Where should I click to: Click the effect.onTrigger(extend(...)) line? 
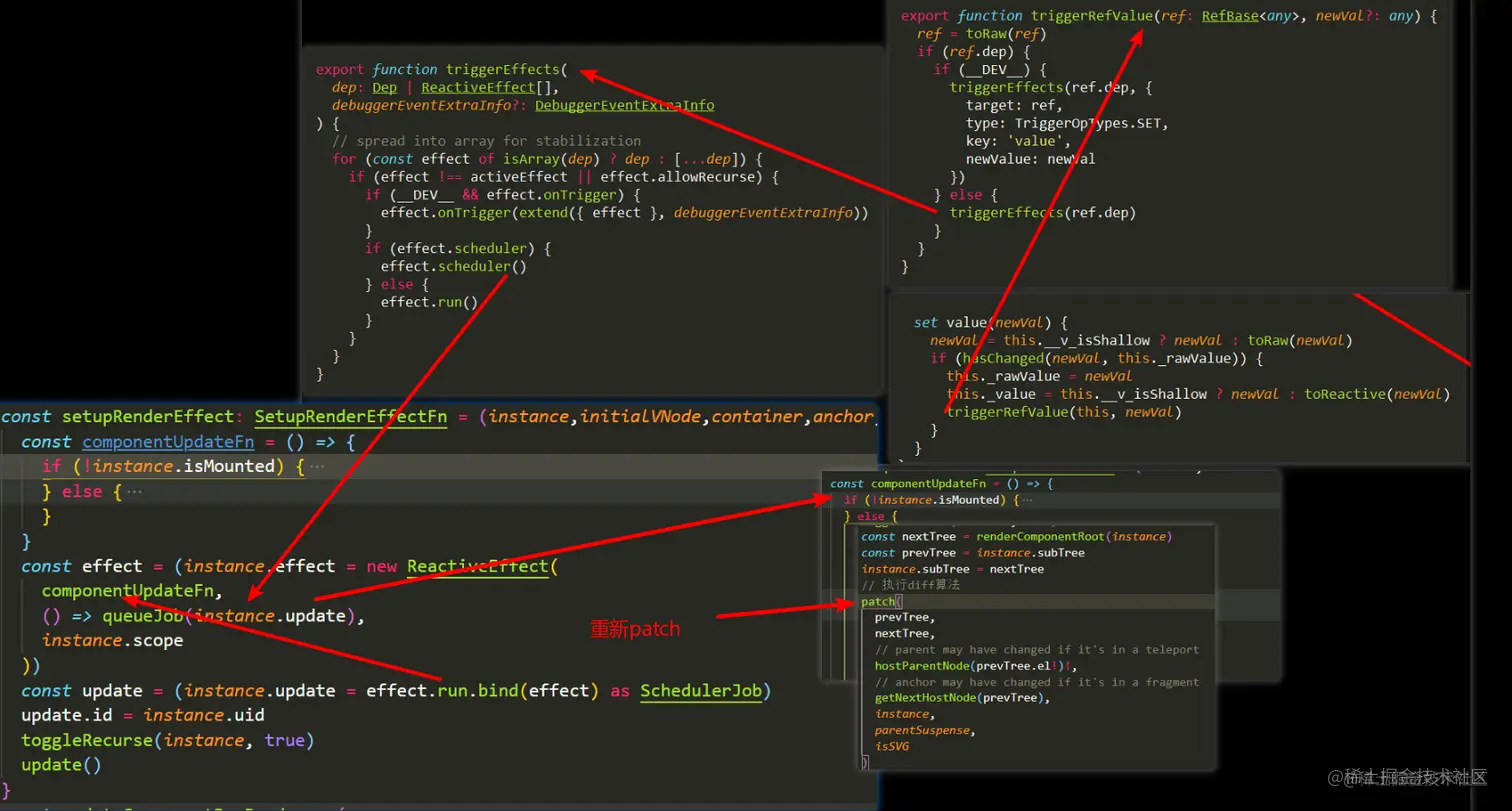click(x=625, y=213)
